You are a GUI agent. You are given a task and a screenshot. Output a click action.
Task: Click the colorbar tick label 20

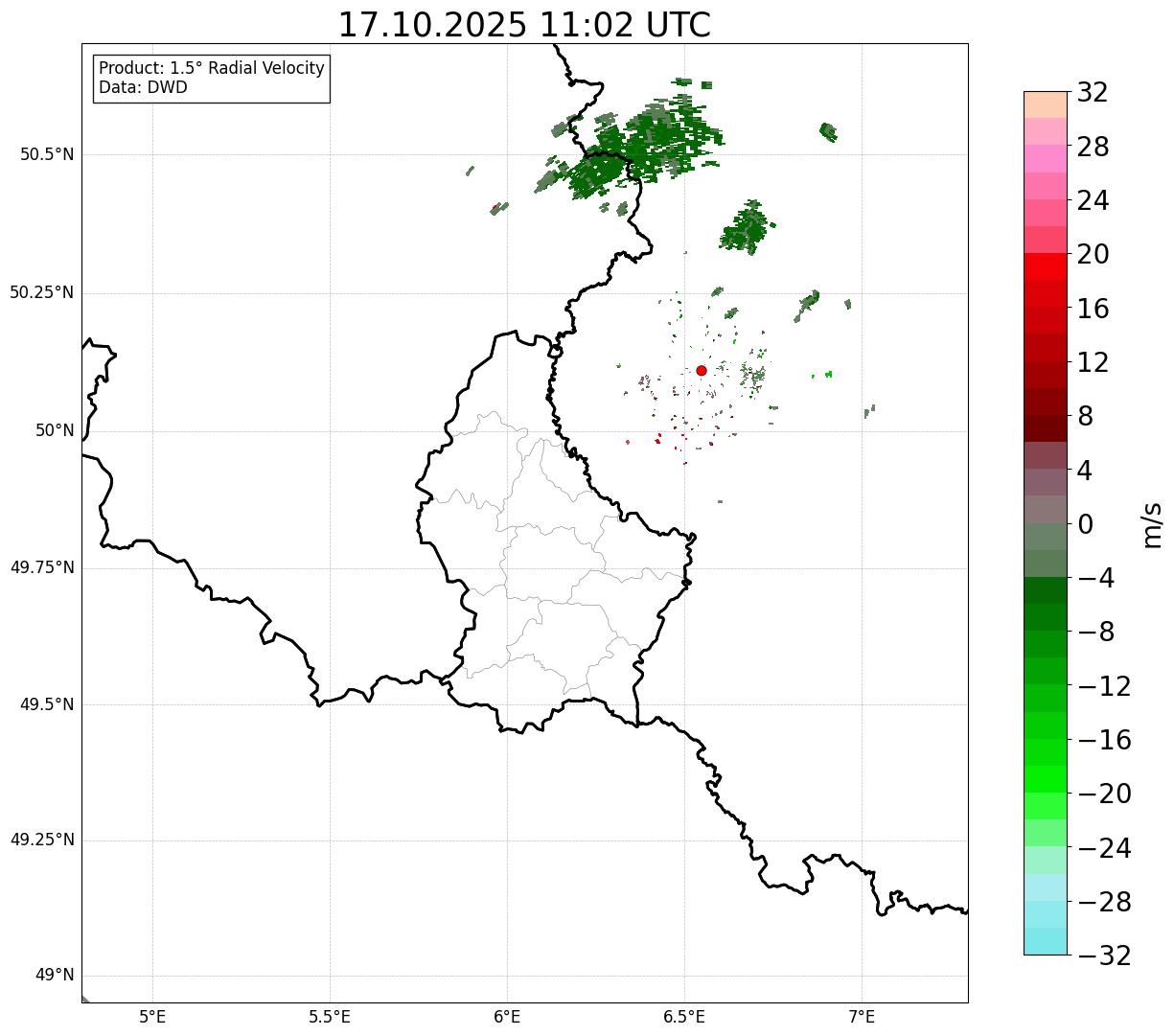tap(1093, 255)
